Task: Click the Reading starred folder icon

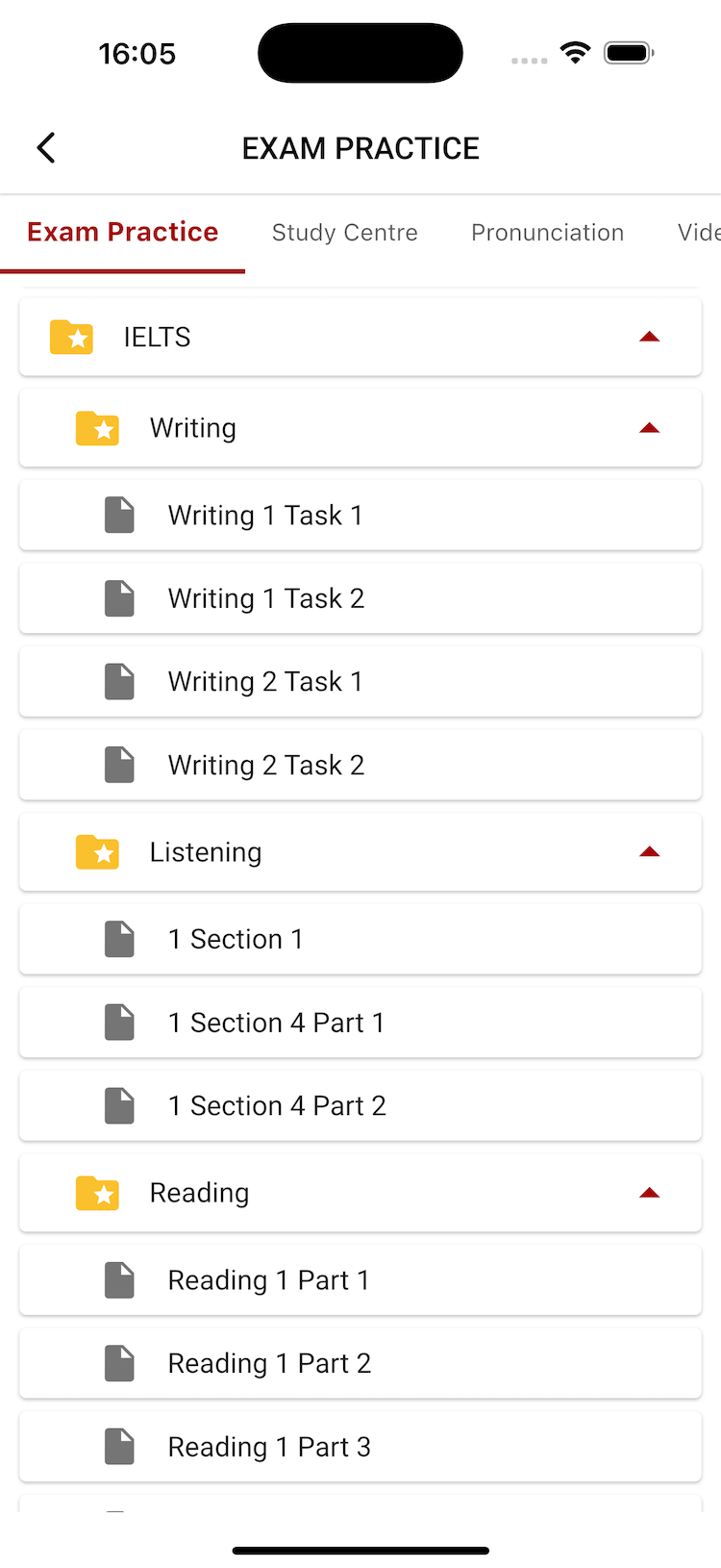Action: click(97, 1193)
